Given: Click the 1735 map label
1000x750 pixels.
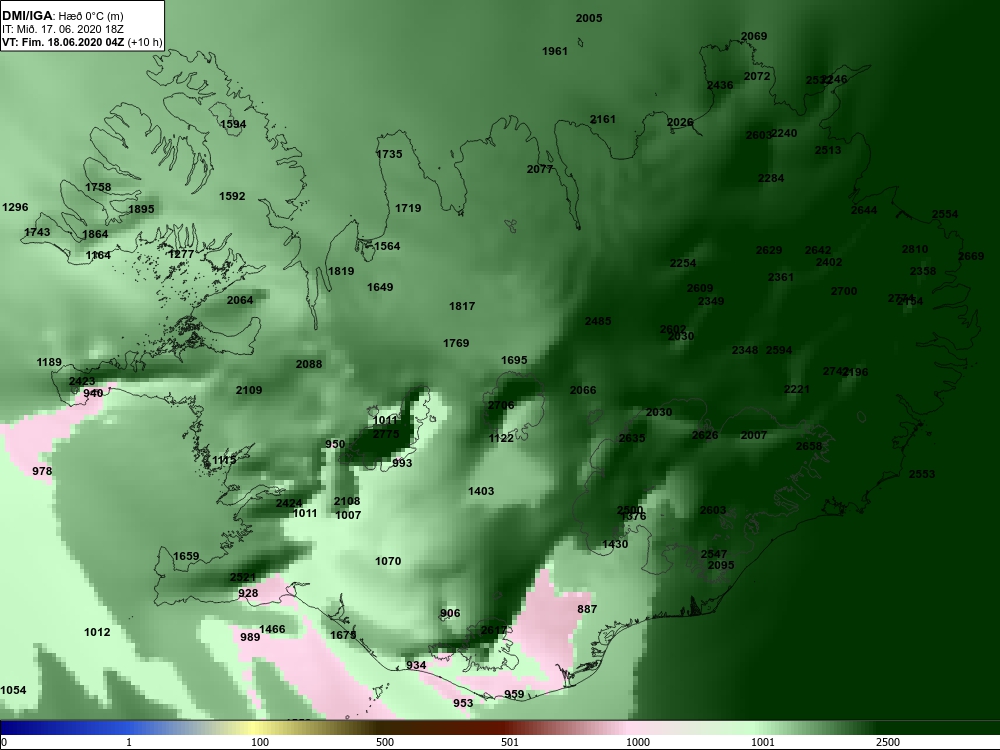Looking at the screenshot, I should coord(389,154).
